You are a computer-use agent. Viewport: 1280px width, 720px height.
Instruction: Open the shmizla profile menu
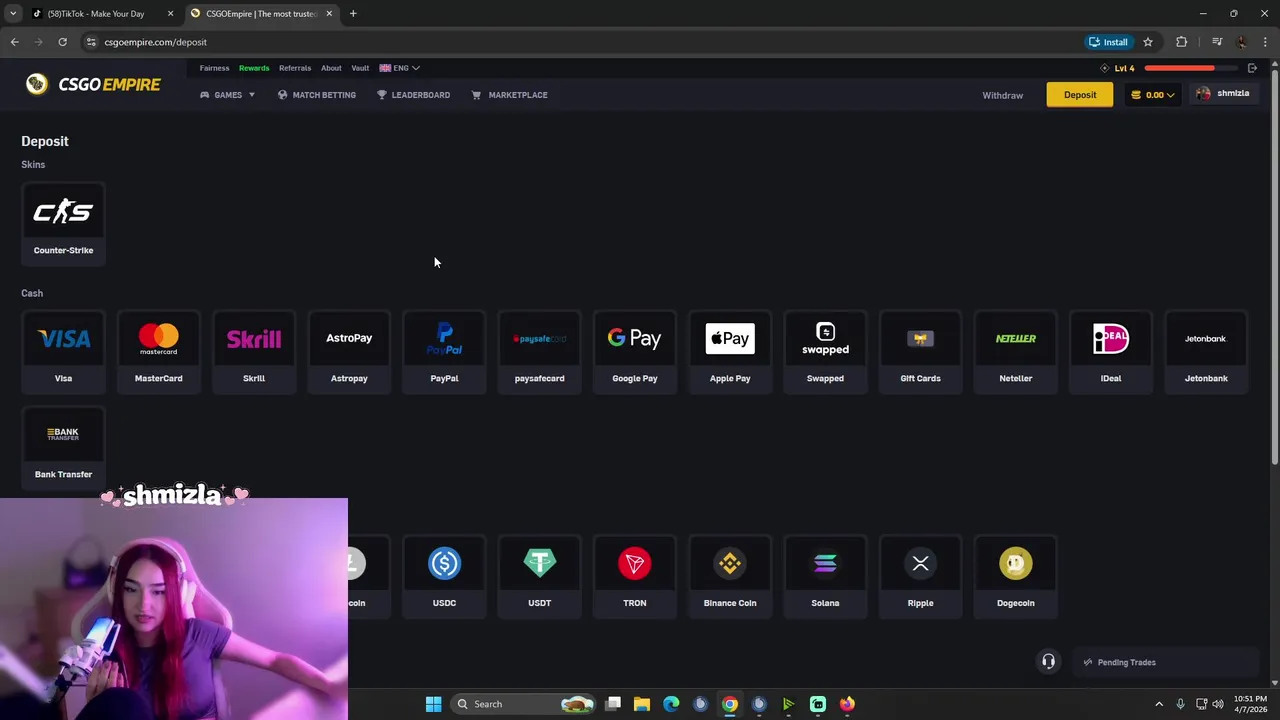pyautogui.click(x=1222, y=94)
